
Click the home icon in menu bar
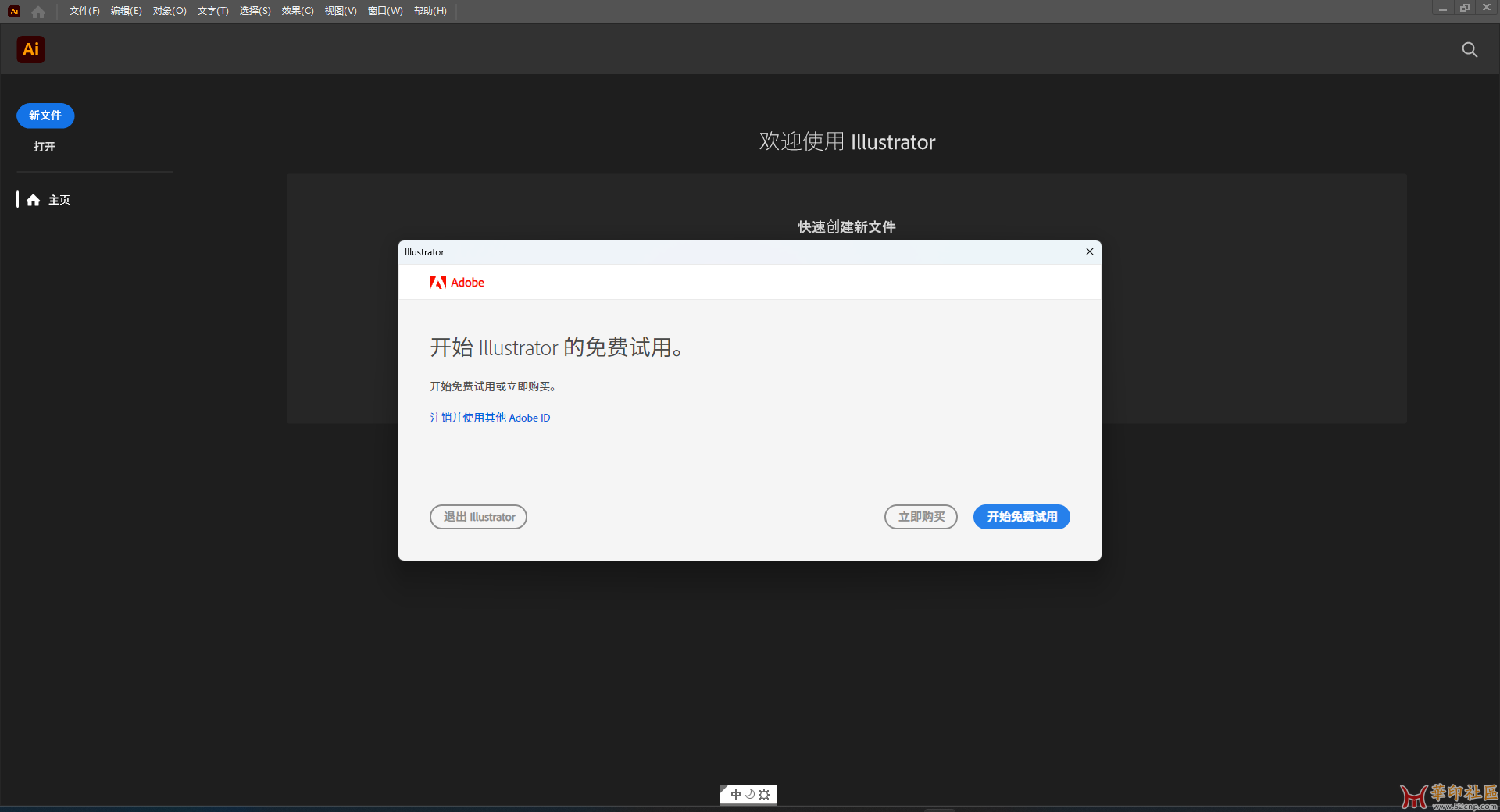pyautogui.click(x=38, y=11)
